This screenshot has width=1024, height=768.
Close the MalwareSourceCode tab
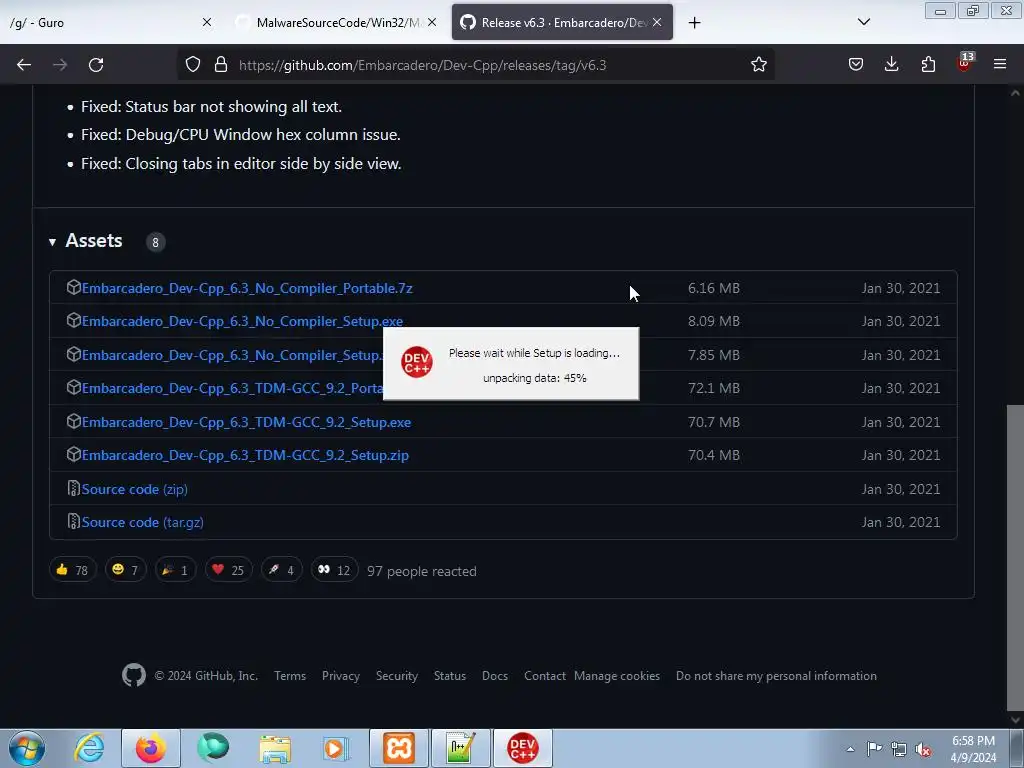coord(432,22)
